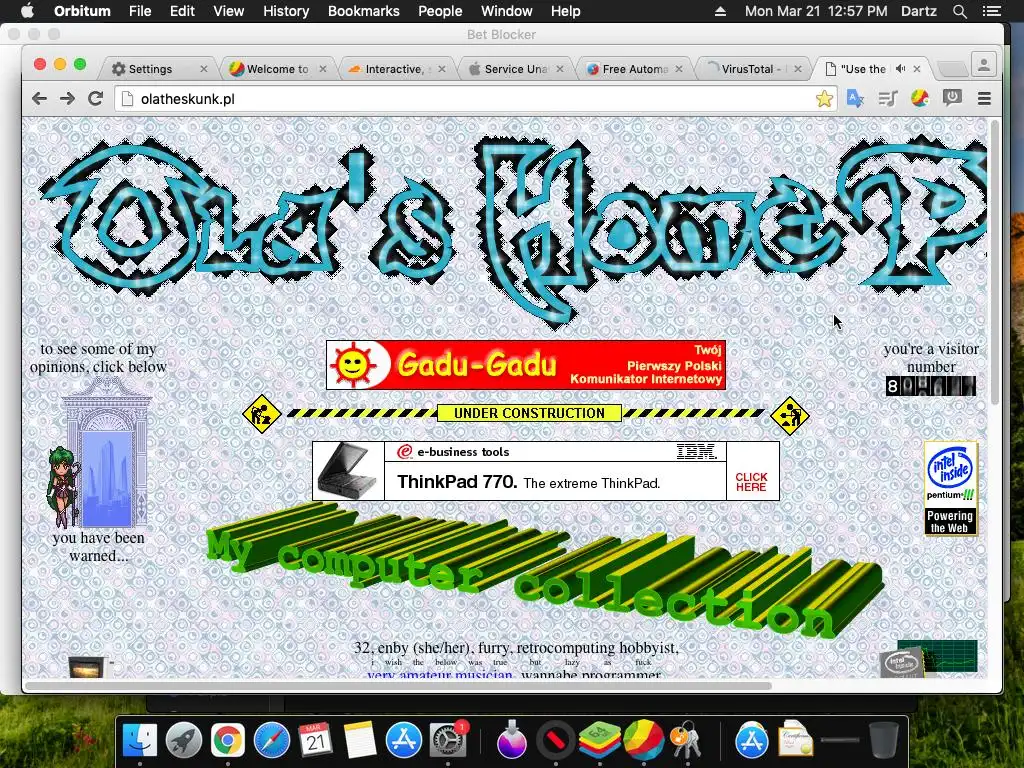Open the purple flask app in the dock
1024x768 pixels.
coord(511,741)
